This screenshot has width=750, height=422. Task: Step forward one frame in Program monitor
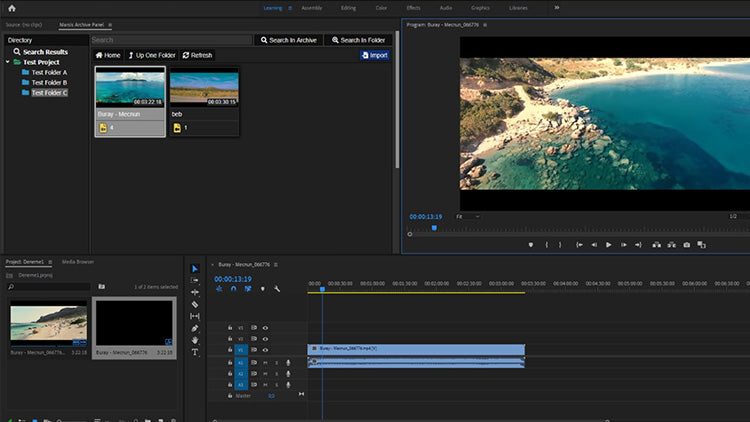pos(623,244)
